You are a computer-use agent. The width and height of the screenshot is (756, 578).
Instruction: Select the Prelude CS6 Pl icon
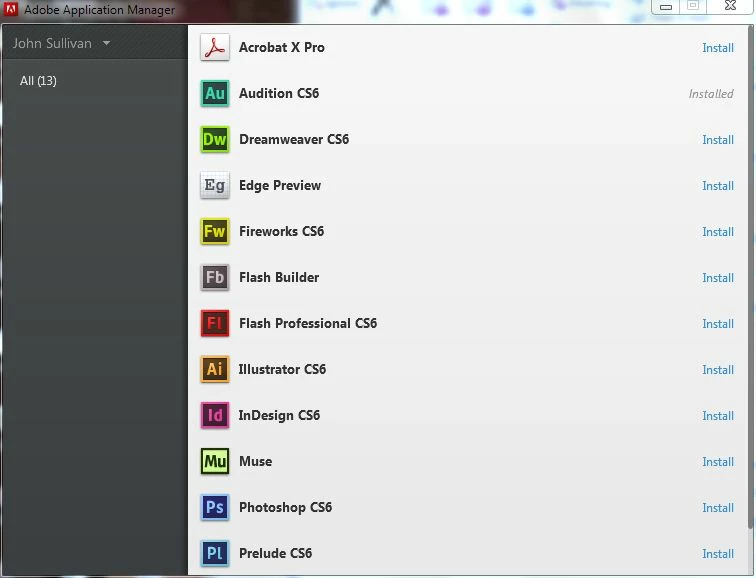pos(215,553)
